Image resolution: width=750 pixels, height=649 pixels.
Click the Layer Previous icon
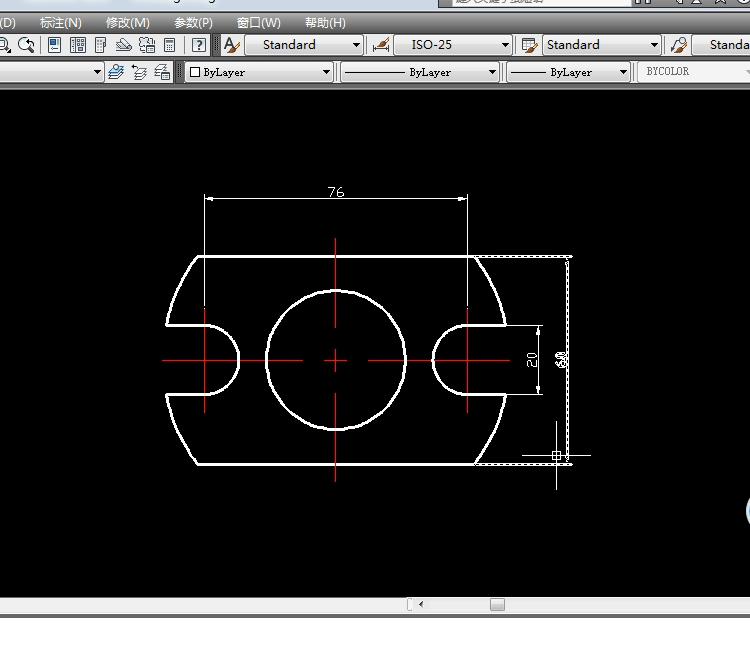coord(139,72)
